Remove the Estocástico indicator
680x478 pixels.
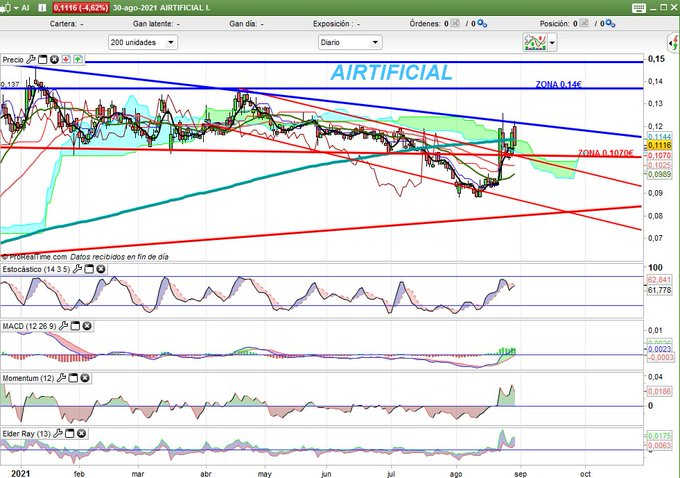101,269
